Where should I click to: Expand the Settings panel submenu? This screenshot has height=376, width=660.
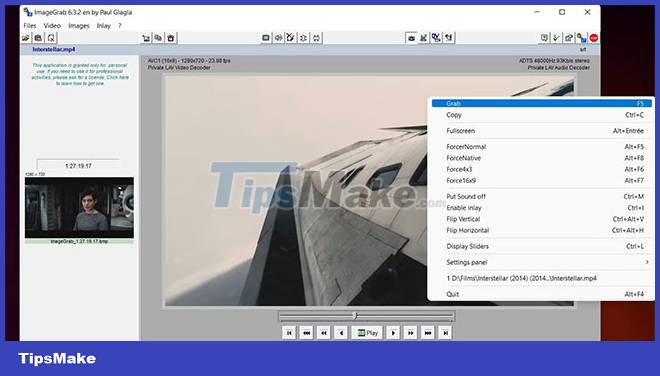542,262
